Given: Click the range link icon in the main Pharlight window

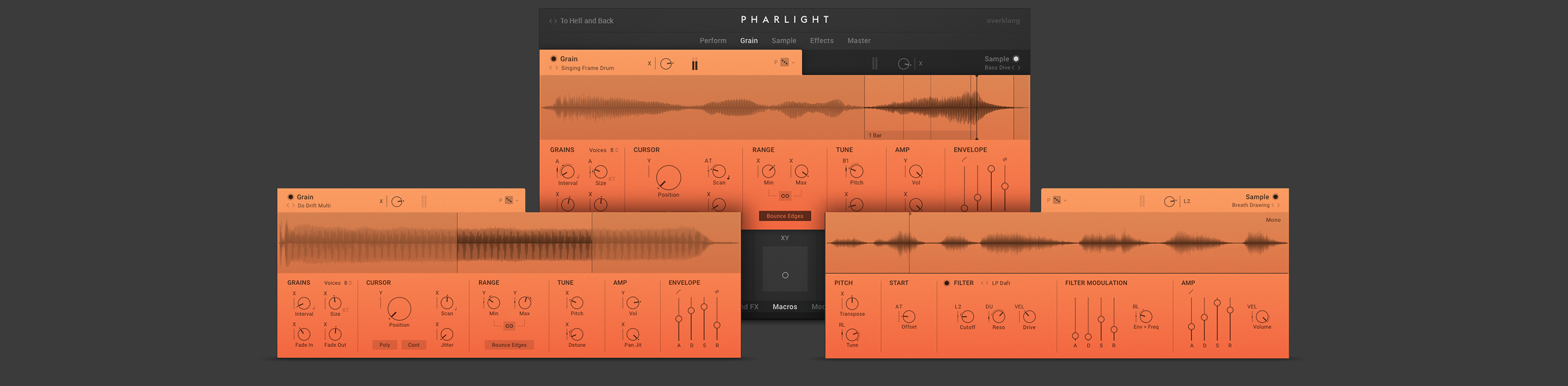Looking at the screenshot, I should point(784,196).
